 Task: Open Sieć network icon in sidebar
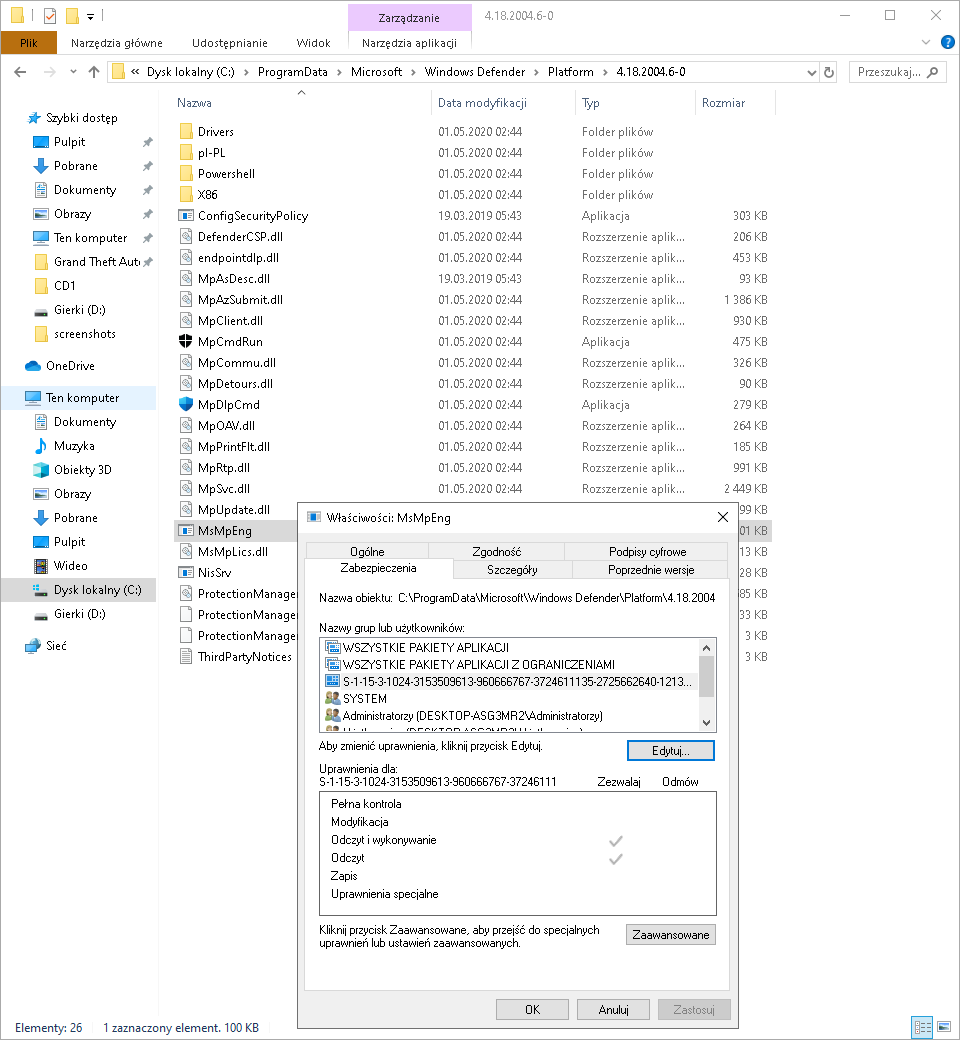pyautogui.click(x=33, y=646)
